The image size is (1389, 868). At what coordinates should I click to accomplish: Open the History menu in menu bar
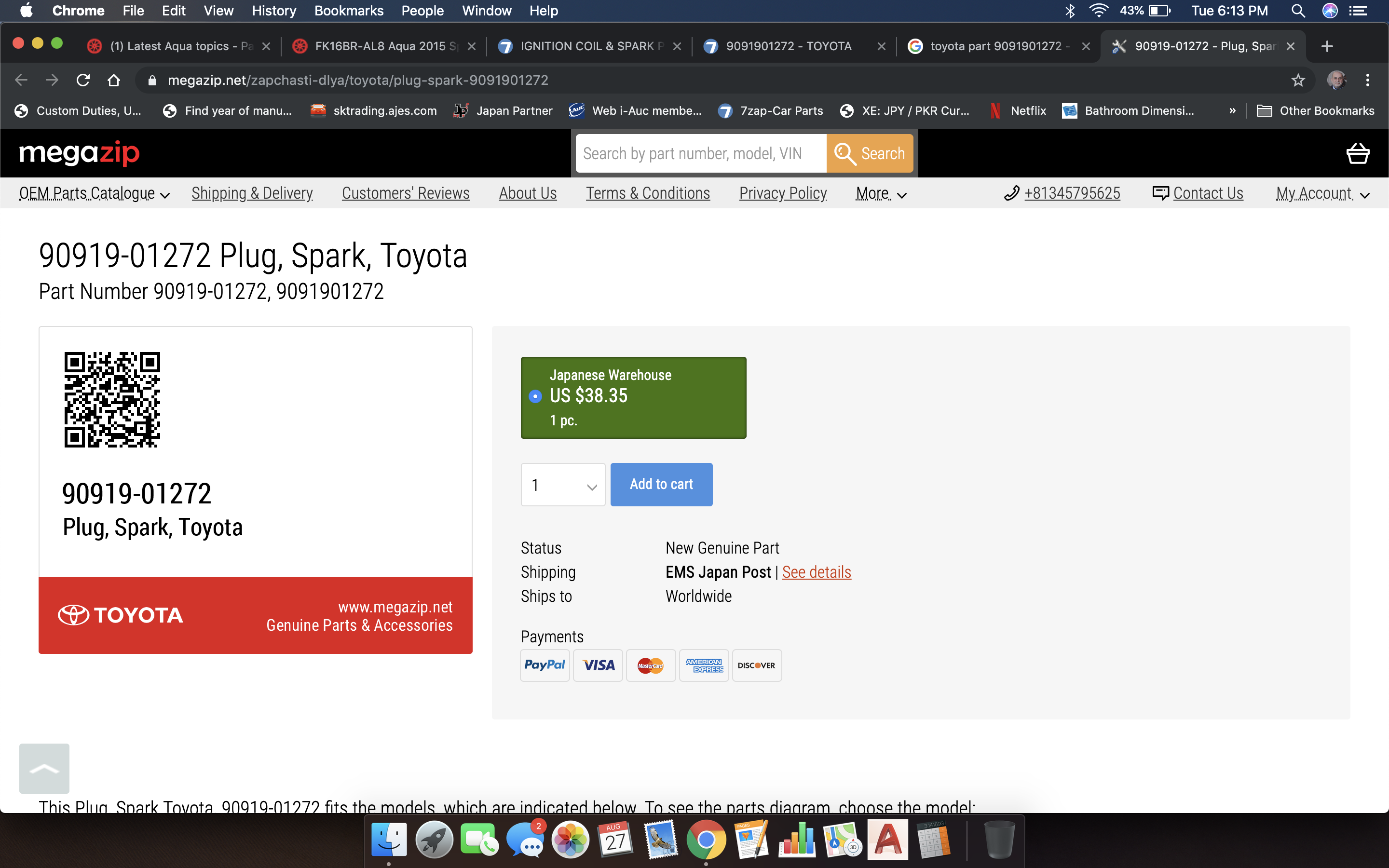tap(274, 10)
